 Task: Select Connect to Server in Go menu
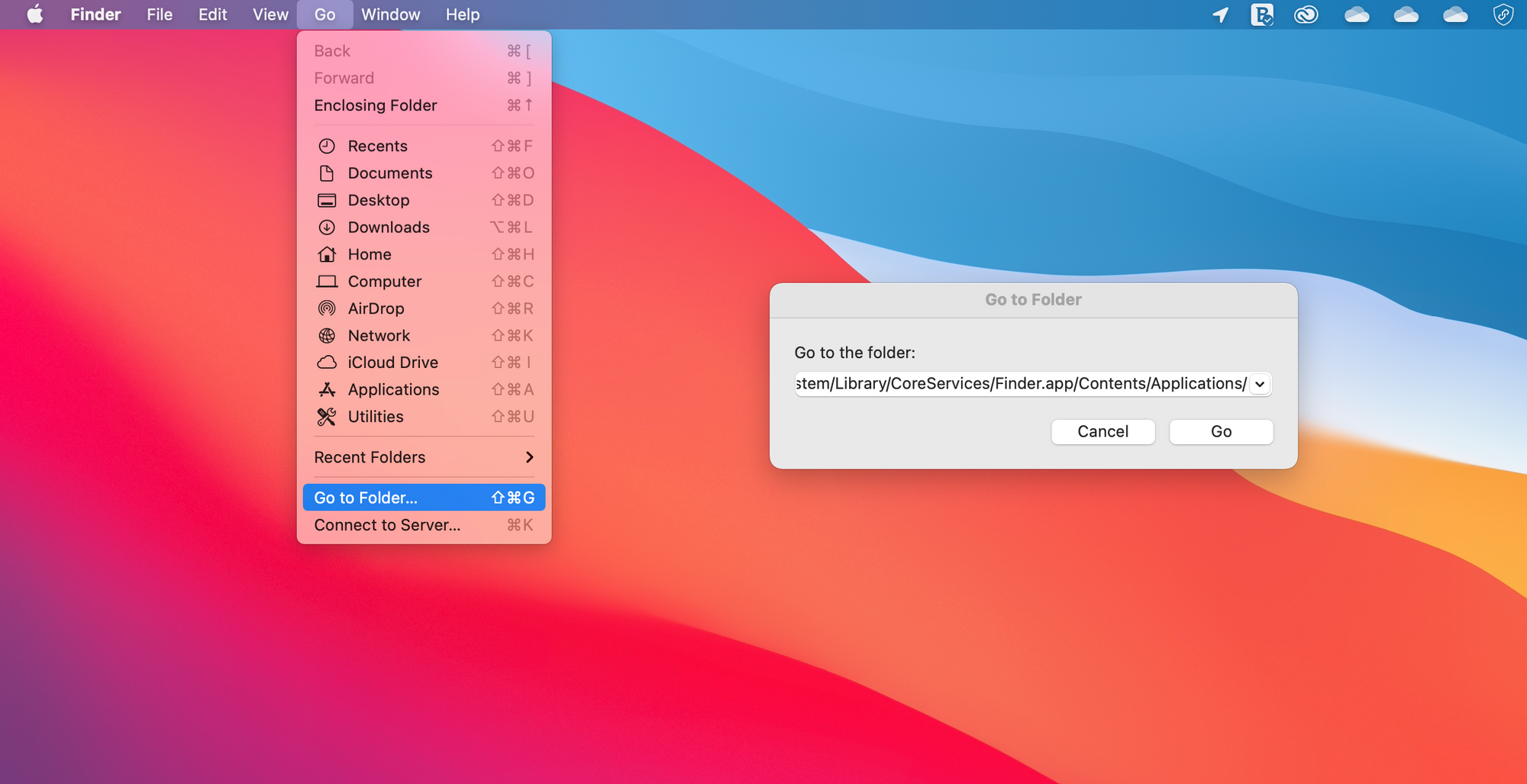(x=387, y=524)
